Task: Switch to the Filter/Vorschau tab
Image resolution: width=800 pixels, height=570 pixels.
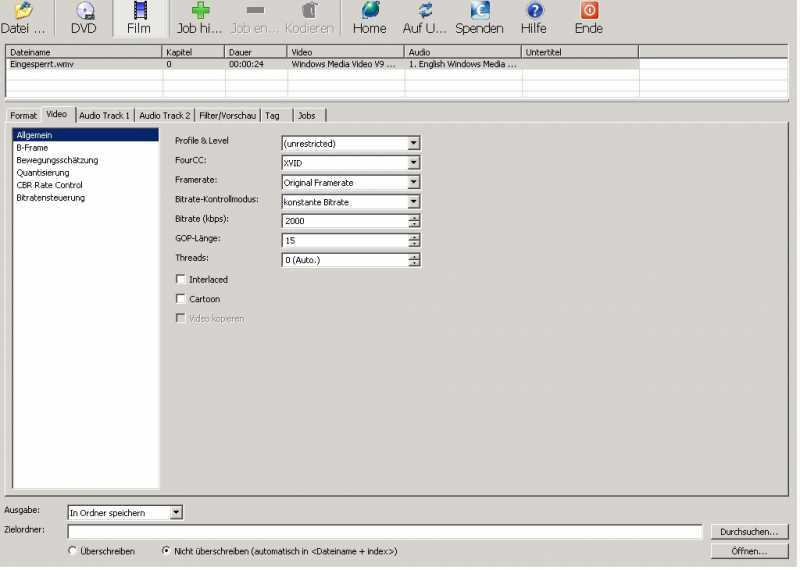Action: pos(227,116)
